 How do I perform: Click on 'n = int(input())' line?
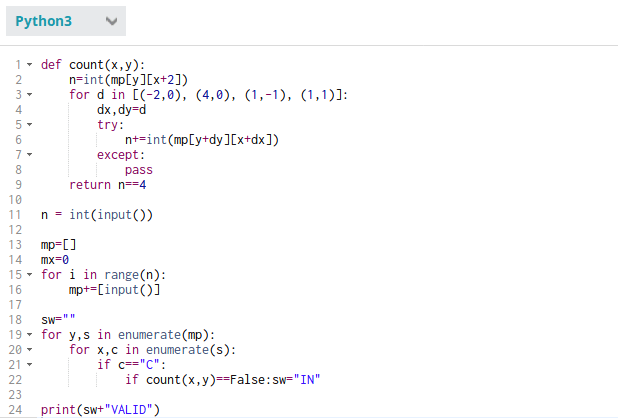pos(97,215)
